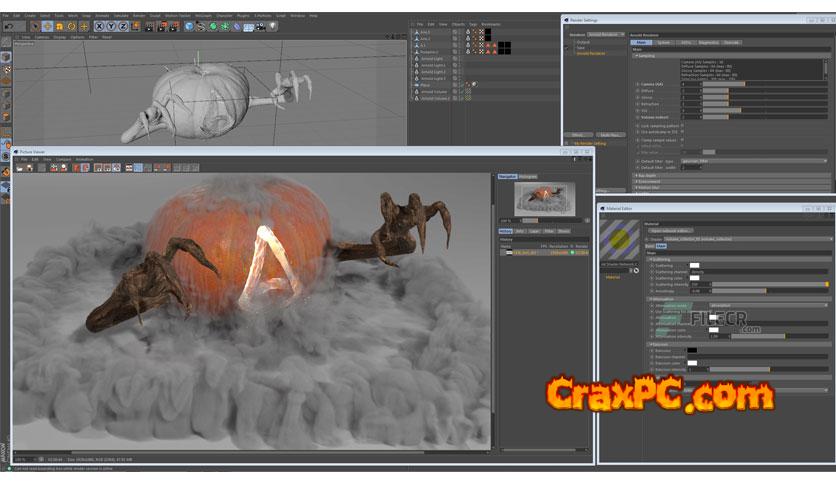
Task: Activate the Move tool in the top toolbar
Action: (47, 26)
